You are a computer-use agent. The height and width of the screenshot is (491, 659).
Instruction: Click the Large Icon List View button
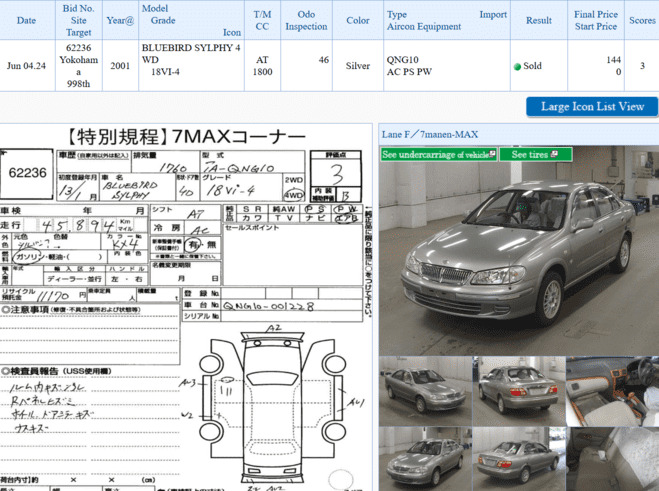point(592,107)
